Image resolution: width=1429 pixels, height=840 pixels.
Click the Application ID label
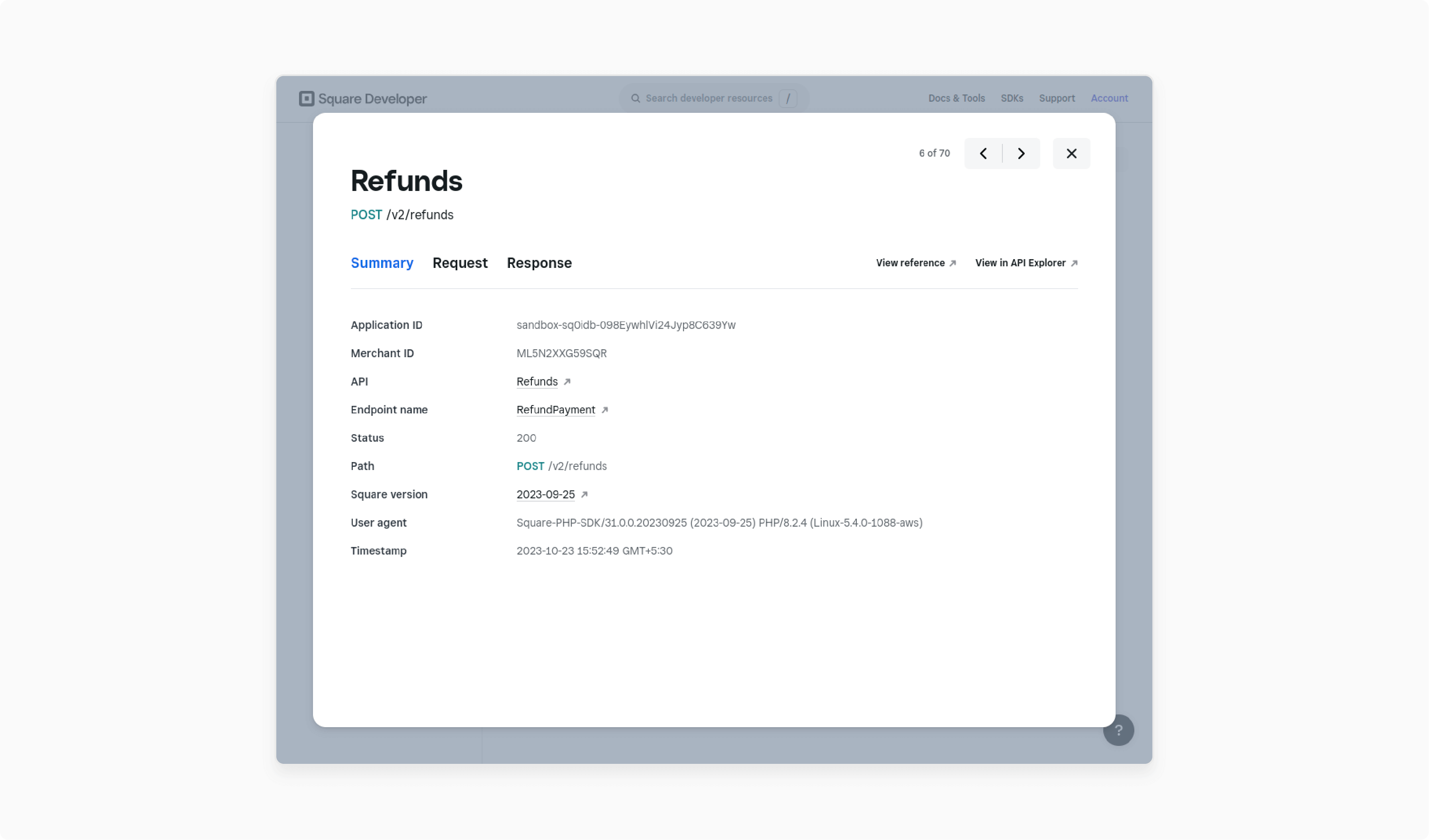point(386,325)
